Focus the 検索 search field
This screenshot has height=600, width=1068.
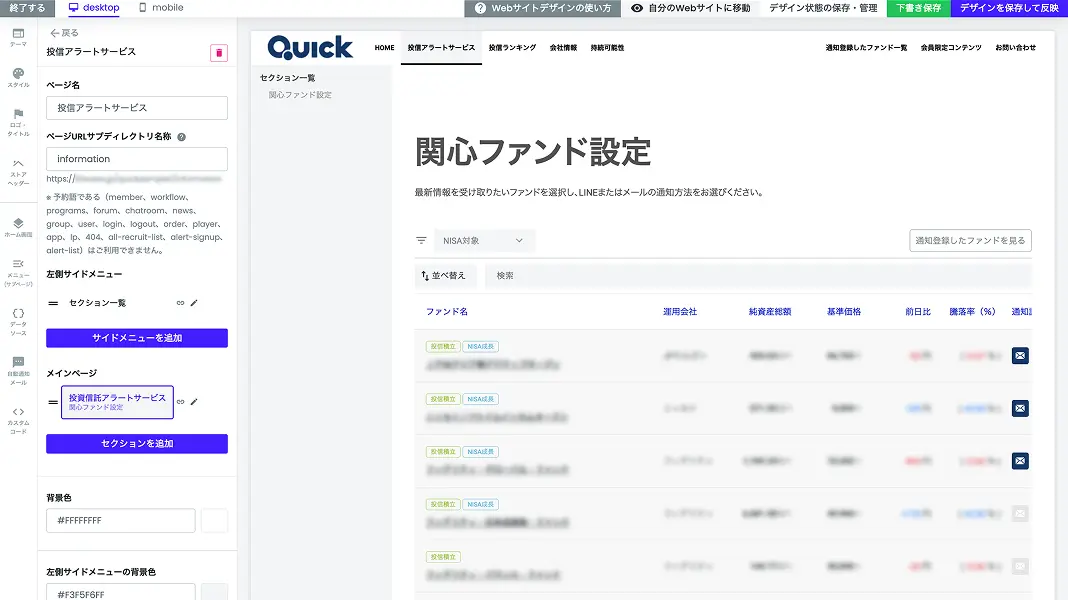(758, 276)
